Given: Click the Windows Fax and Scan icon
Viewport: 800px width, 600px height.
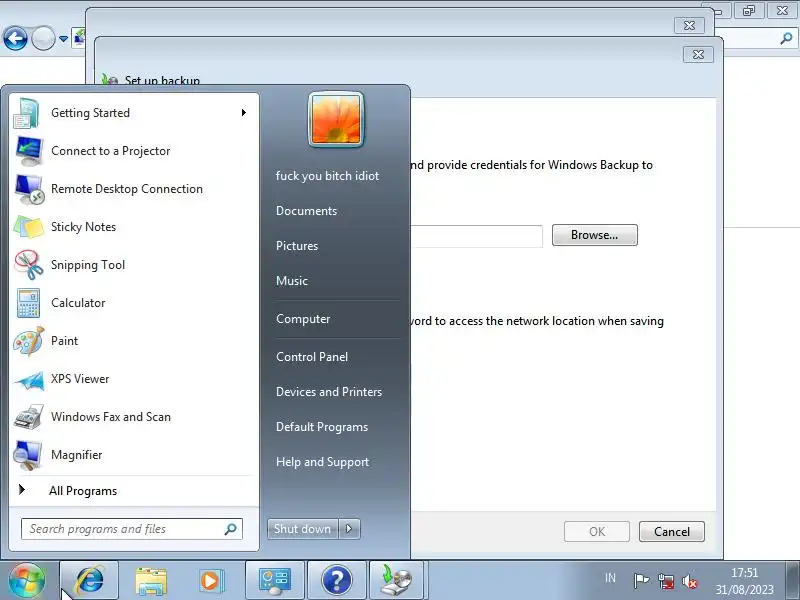Looking at the screenshot, I should coord(29,417).
